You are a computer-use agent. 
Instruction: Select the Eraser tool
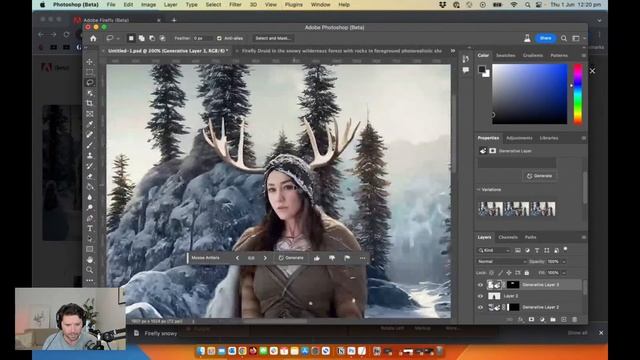[90, 176]
